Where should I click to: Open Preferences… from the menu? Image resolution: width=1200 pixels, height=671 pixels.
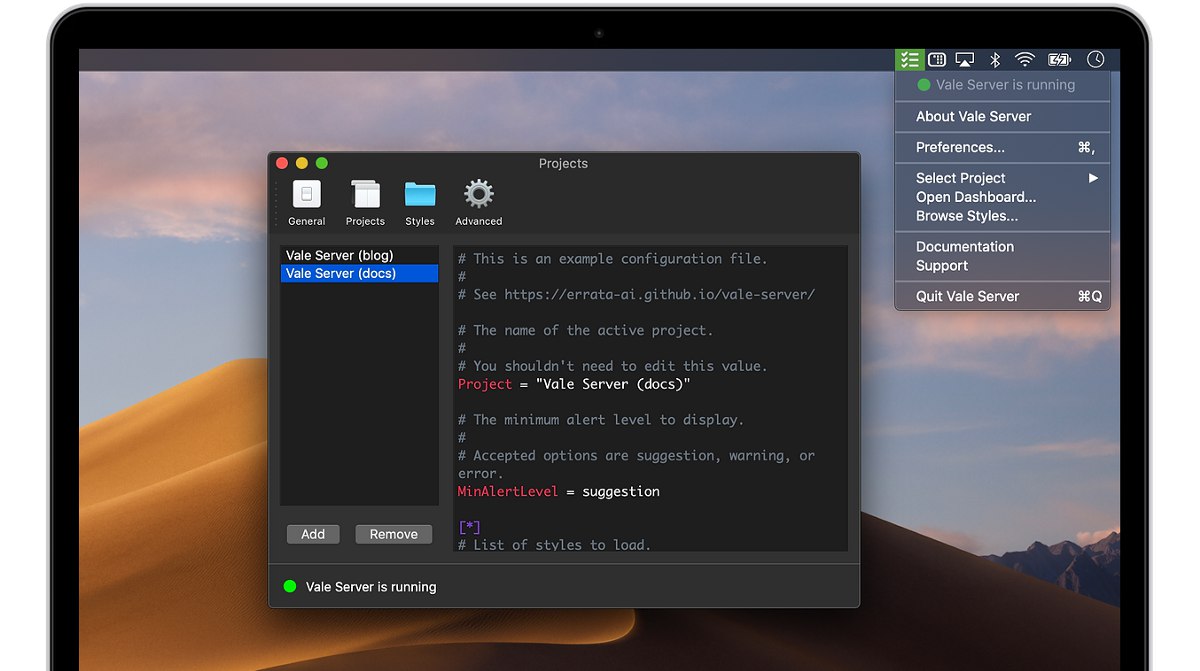point(1002,147)
